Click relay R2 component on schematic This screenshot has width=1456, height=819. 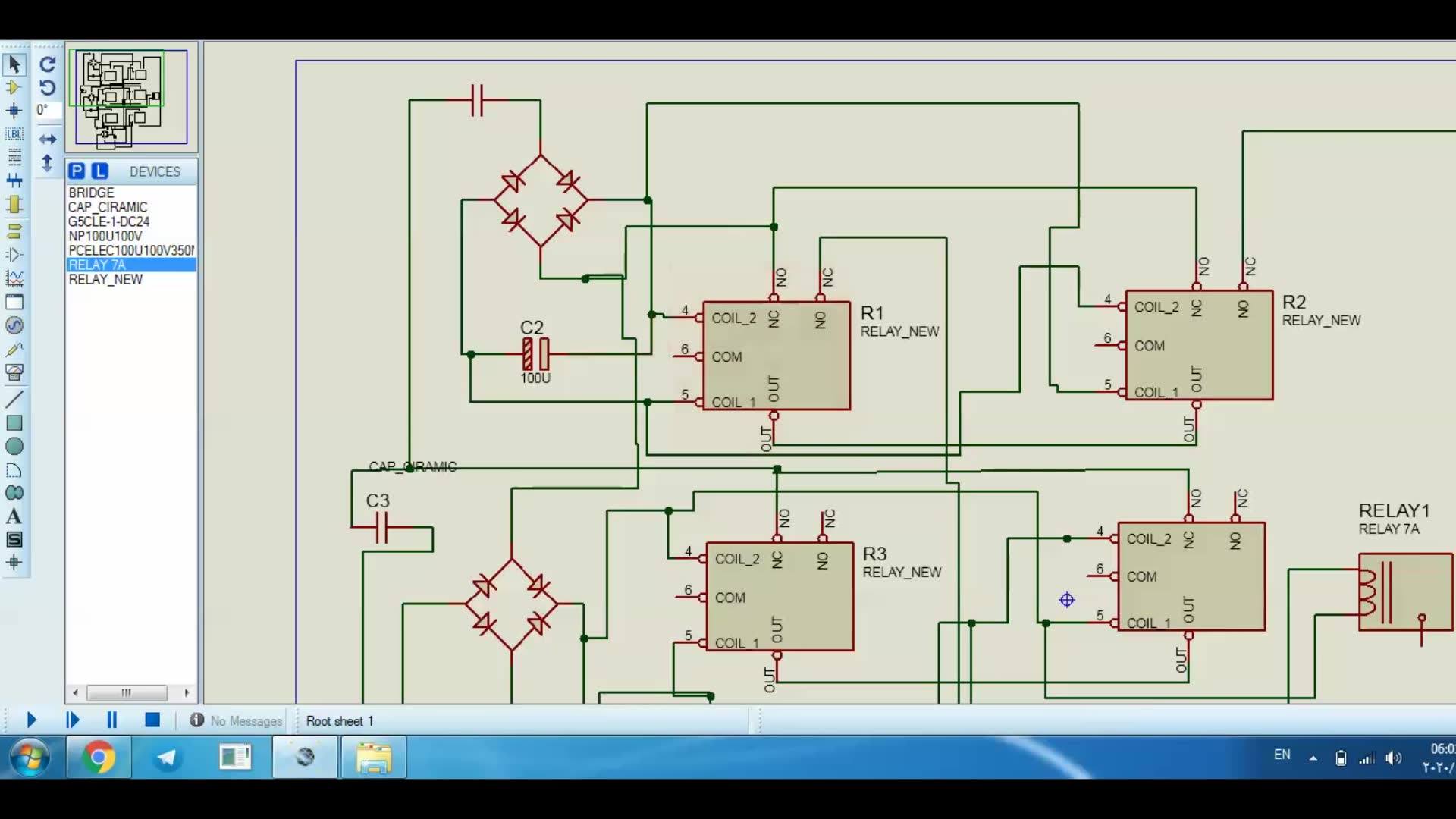pyautogui.click(x=1199, y=345)
